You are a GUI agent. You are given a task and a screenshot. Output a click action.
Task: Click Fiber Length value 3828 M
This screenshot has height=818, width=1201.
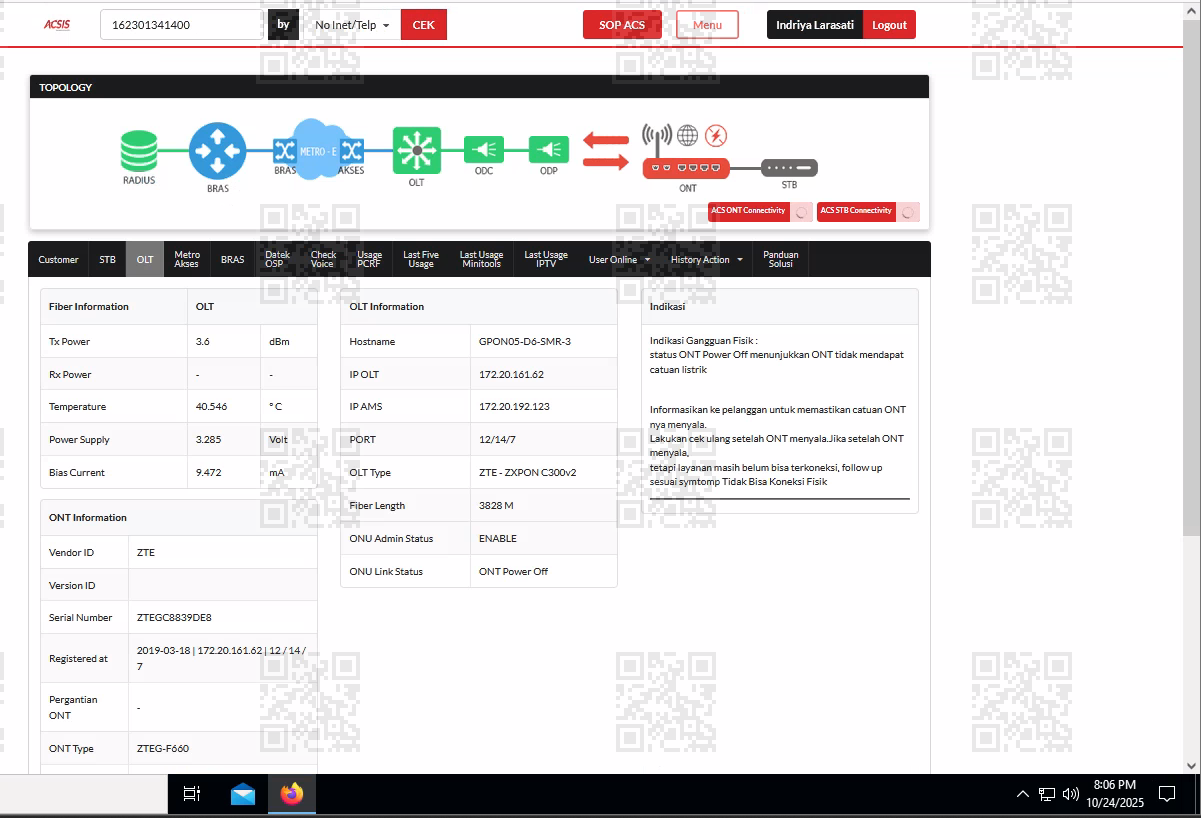click(x=497, y=506)
